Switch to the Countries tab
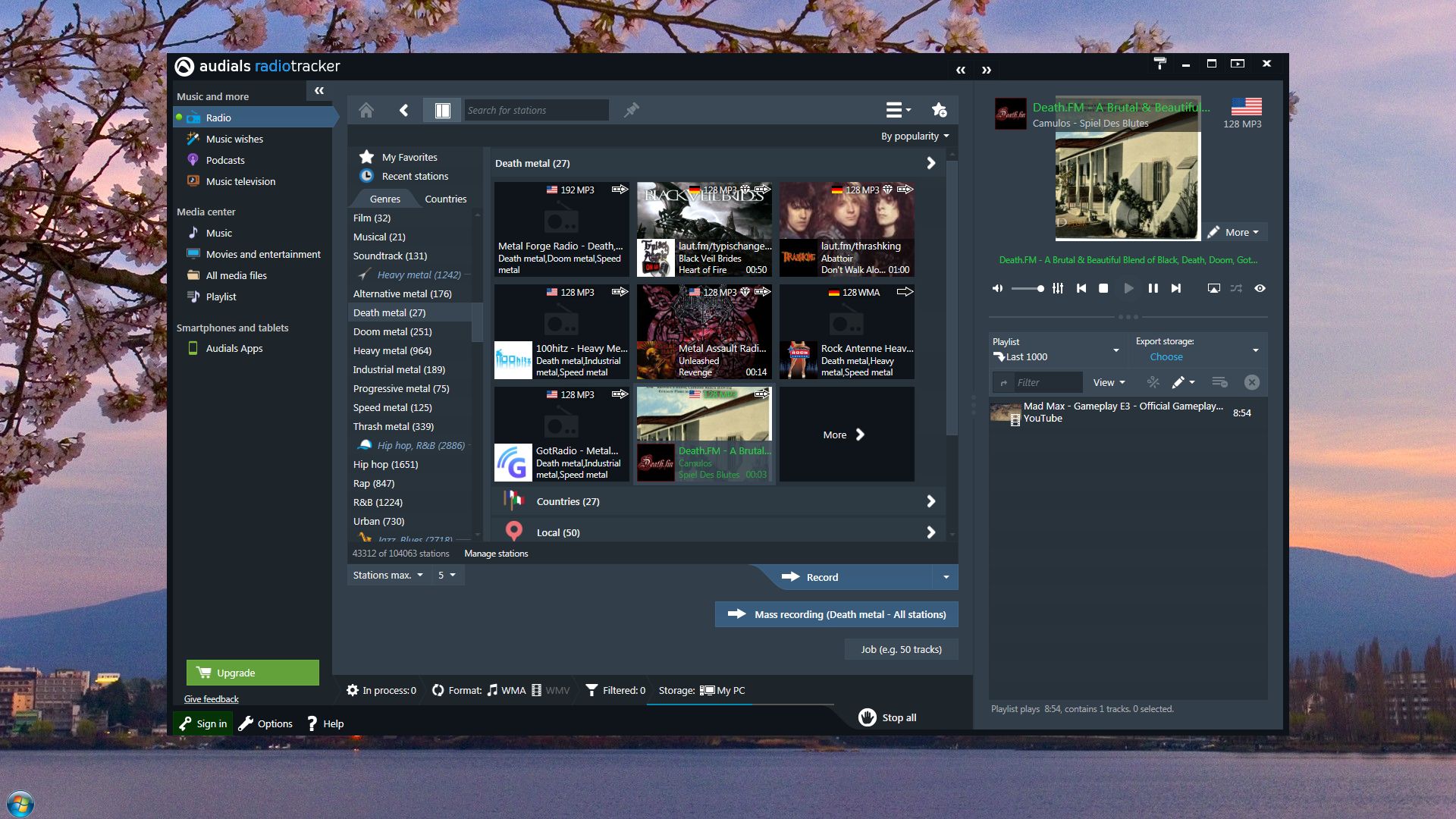 [x=445, y=199]
